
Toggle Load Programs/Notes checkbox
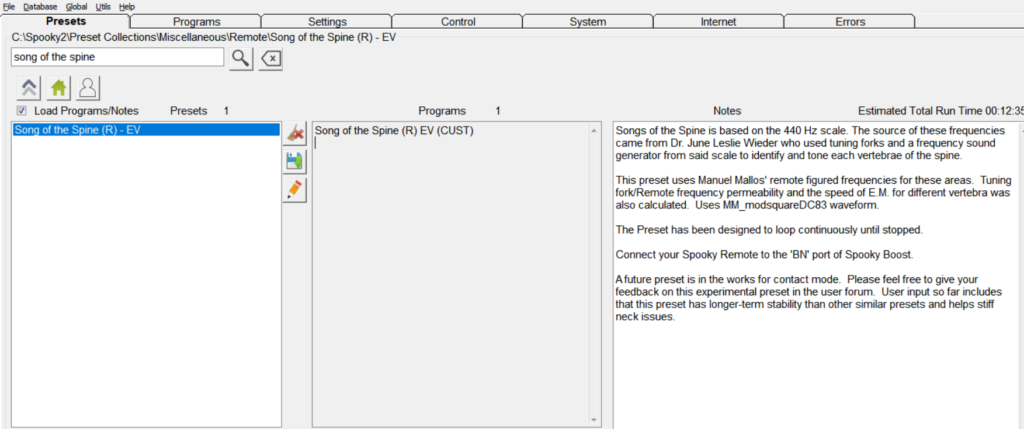coord(21,111)
